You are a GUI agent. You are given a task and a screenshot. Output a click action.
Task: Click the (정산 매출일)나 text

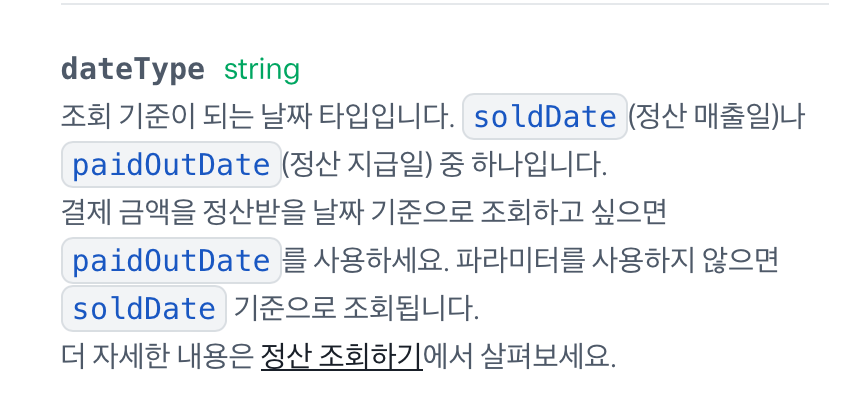(716, 117)
